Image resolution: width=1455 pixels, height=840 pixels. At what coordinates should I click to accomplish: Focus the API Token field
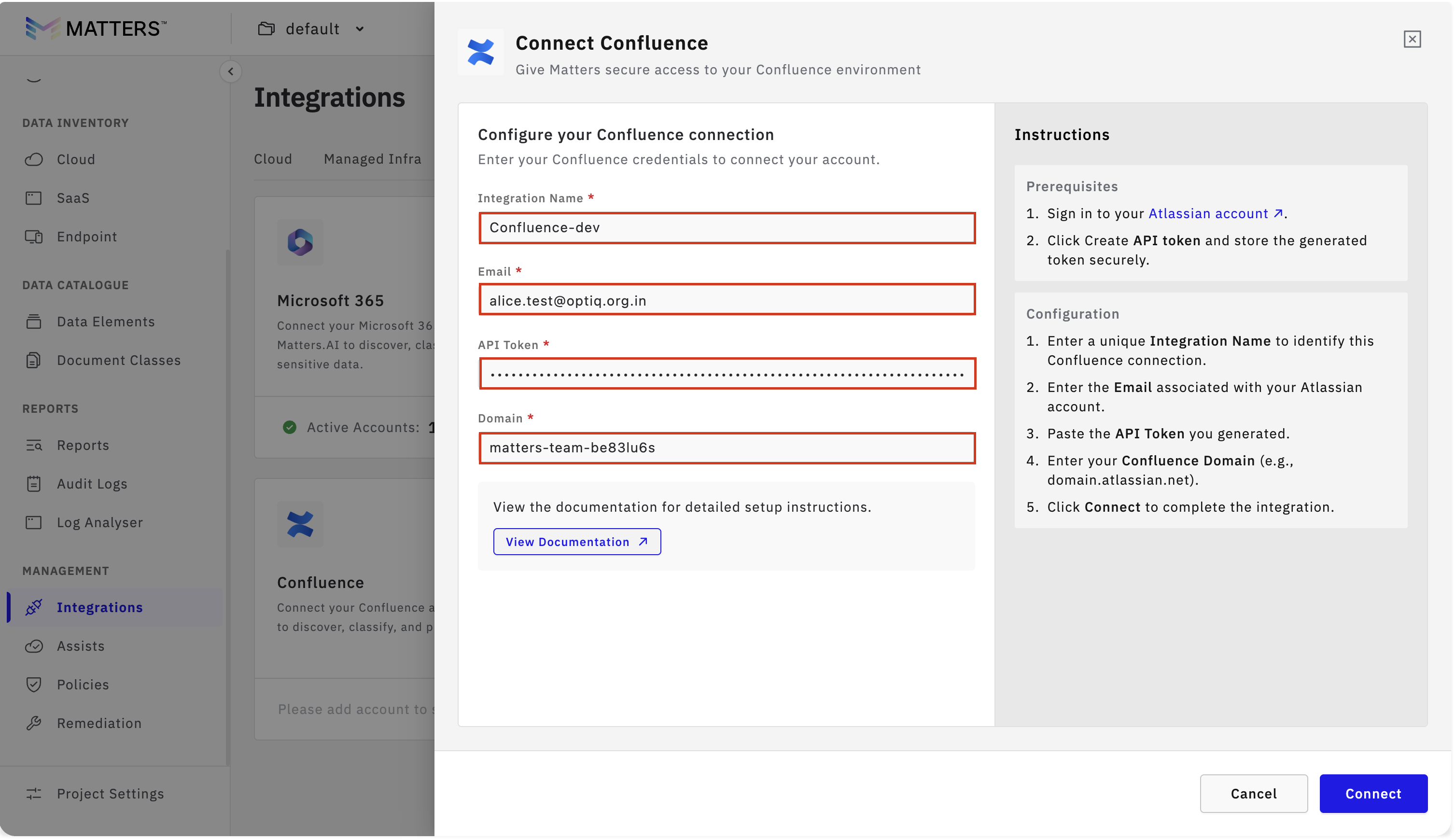(x=727, y=374)
